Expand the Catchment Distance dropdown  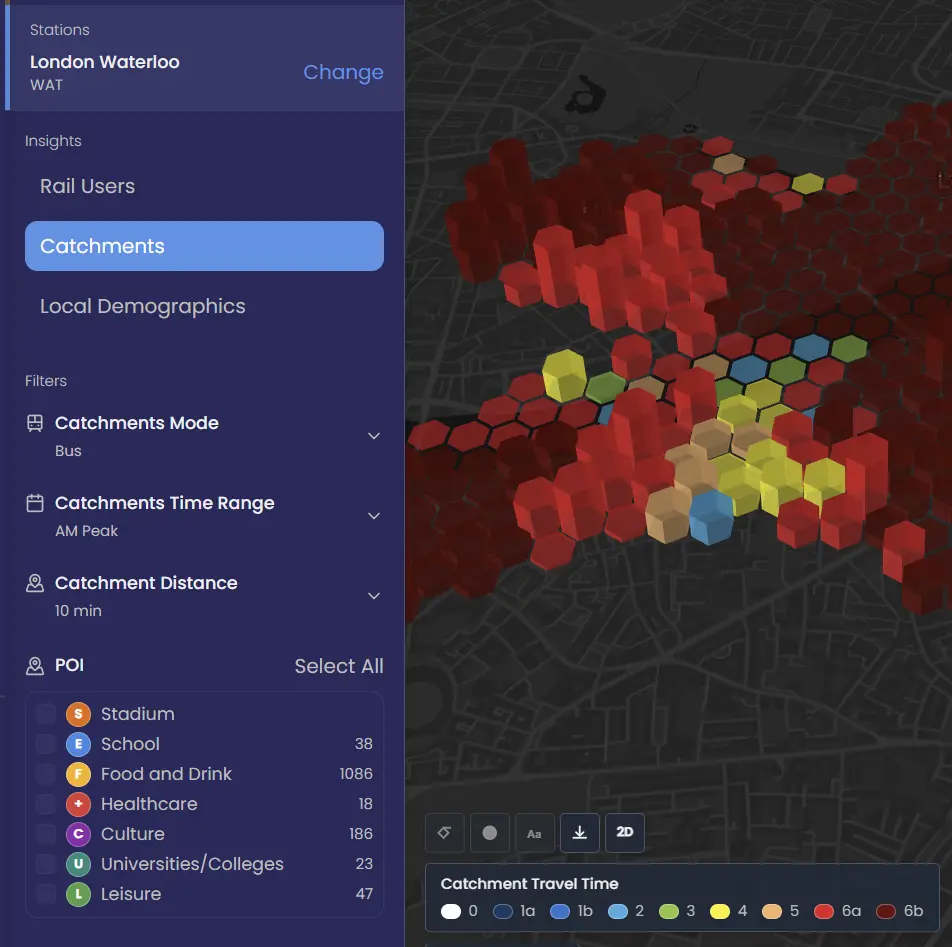[x=373, y=596]
